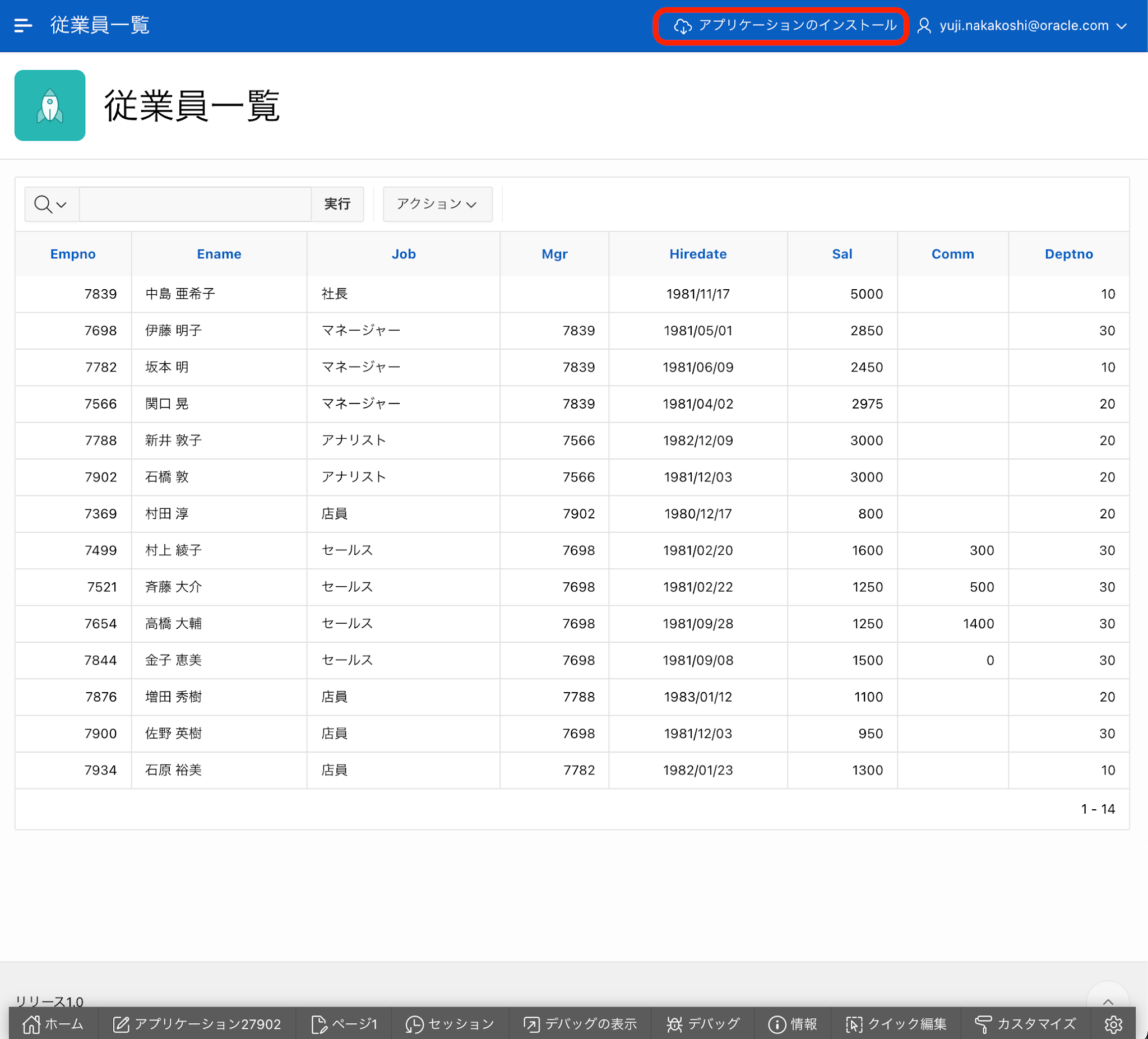Screen dimensions: 1148x1039
Task: Open the Home developer toolbar item
Action: [53, 1024]
